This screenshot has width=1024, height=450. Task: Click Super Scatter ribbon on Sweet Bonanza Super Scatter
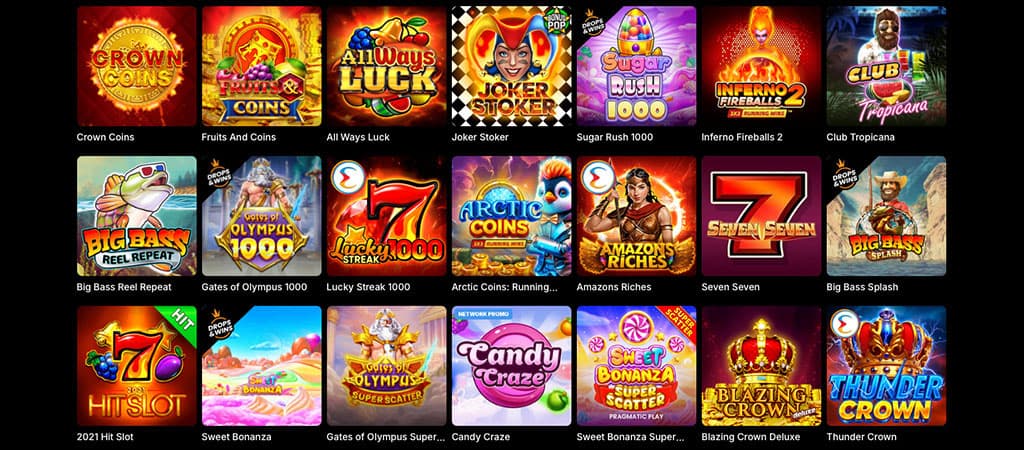click(679, 324)
